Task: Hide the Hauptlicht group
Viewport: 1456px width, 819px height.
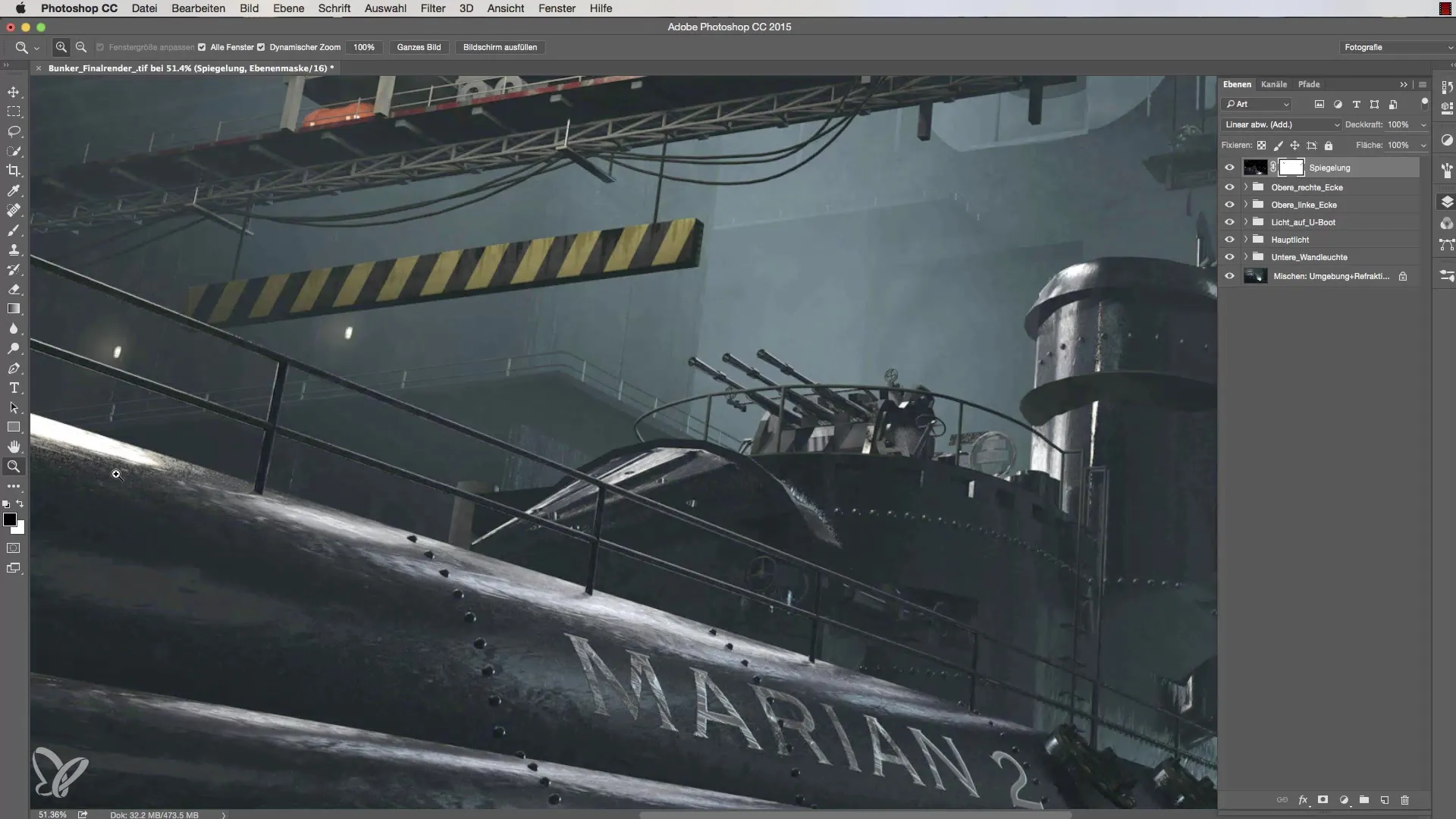Action: point(1229,239)
